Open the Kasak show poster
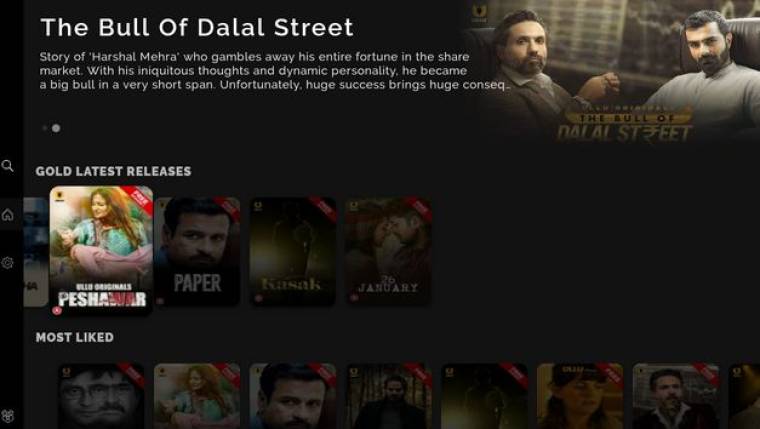The height and width of the screenshot is (429, 760). click(x=292, y=251)
